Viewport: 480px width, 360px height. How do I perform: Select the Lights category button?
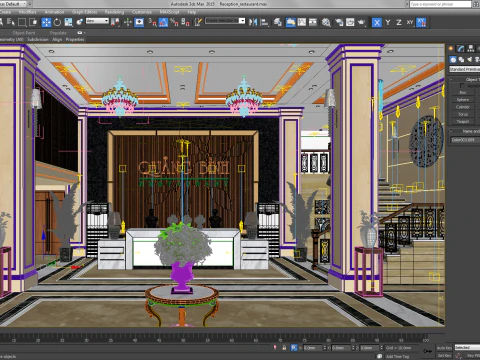pos(470,59)
